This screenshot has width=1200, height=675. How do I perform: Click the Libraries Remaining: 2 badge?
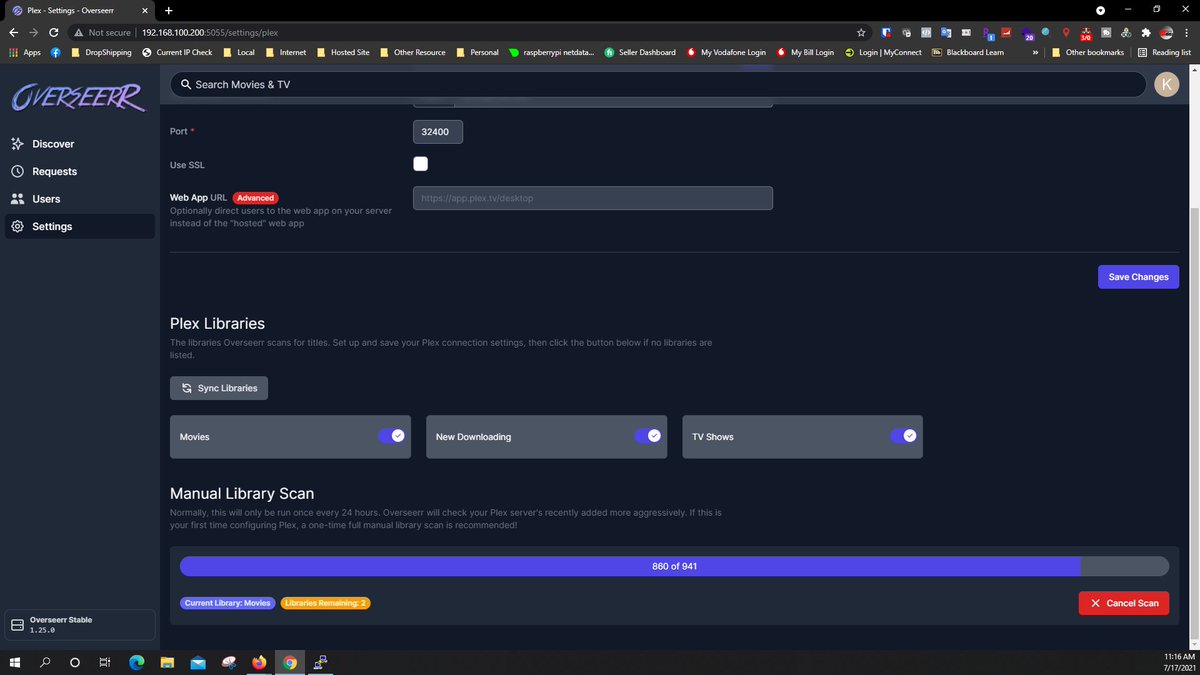pyautogui.click(x=325, y=603)
